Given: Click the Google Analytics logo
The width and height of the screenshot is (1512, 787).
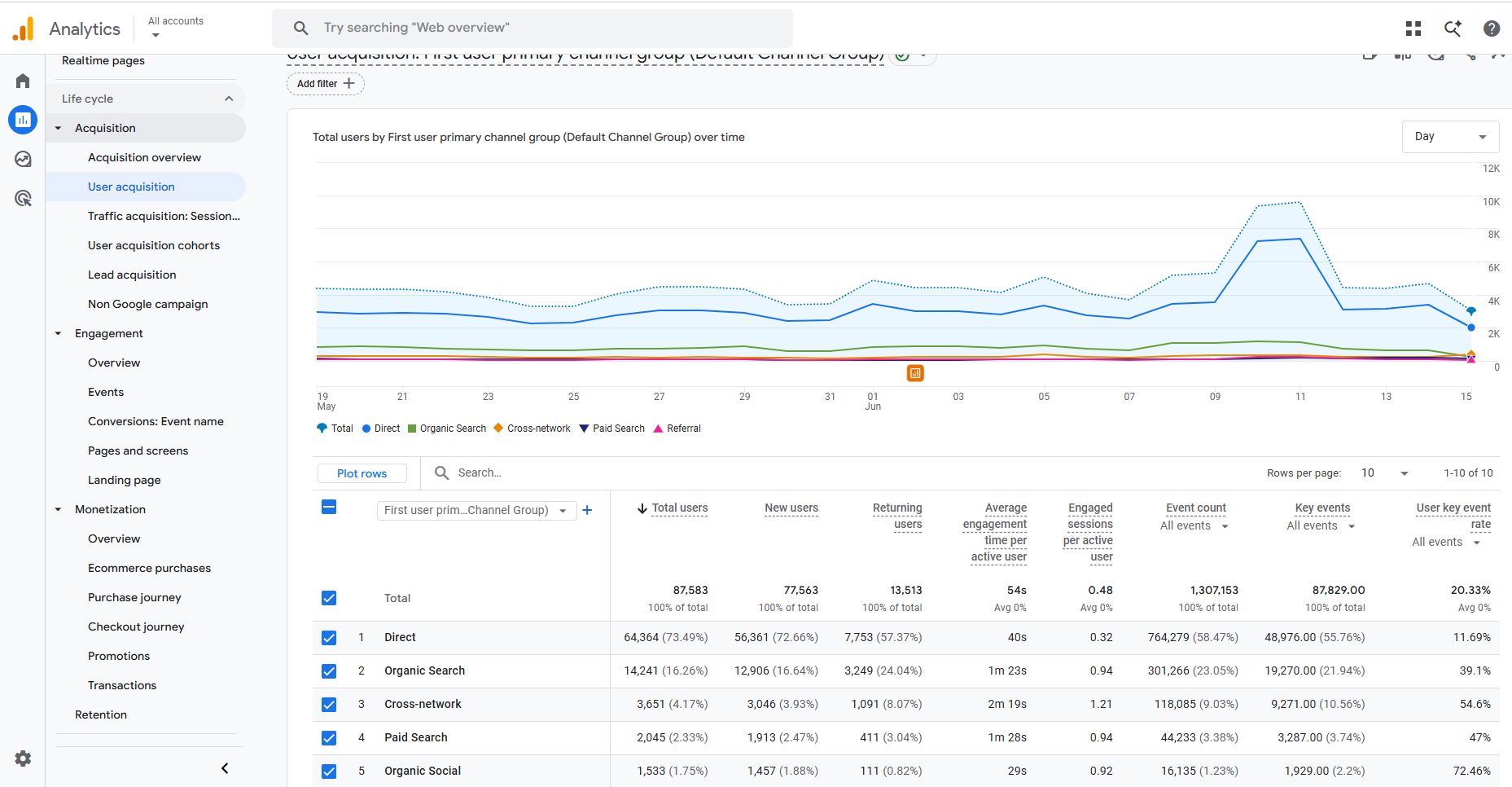Looking at the screenshot, I should (24, 29).
